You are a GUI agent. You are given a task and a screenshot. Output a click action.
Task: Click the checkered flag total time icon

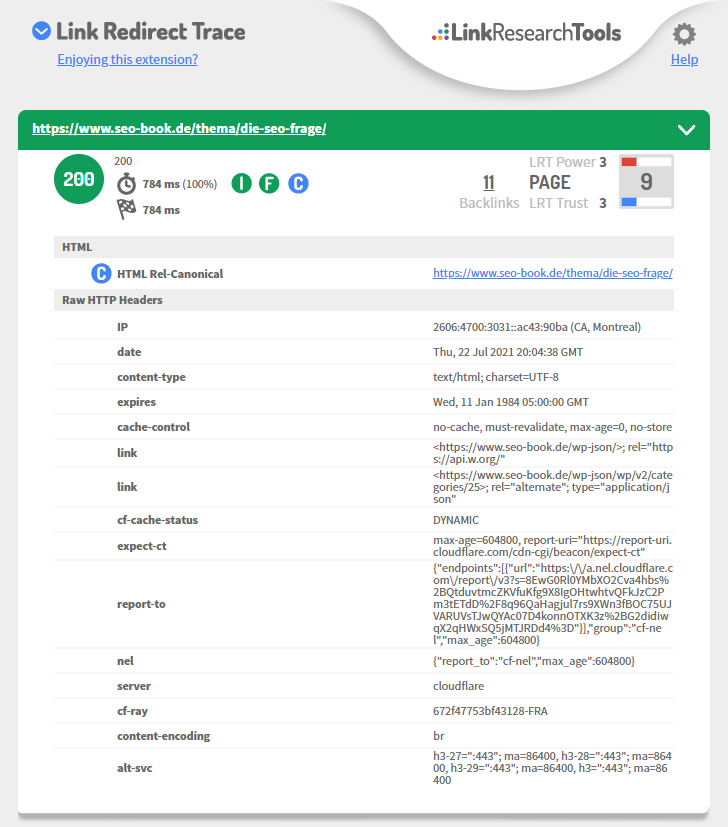click(127, 209)
